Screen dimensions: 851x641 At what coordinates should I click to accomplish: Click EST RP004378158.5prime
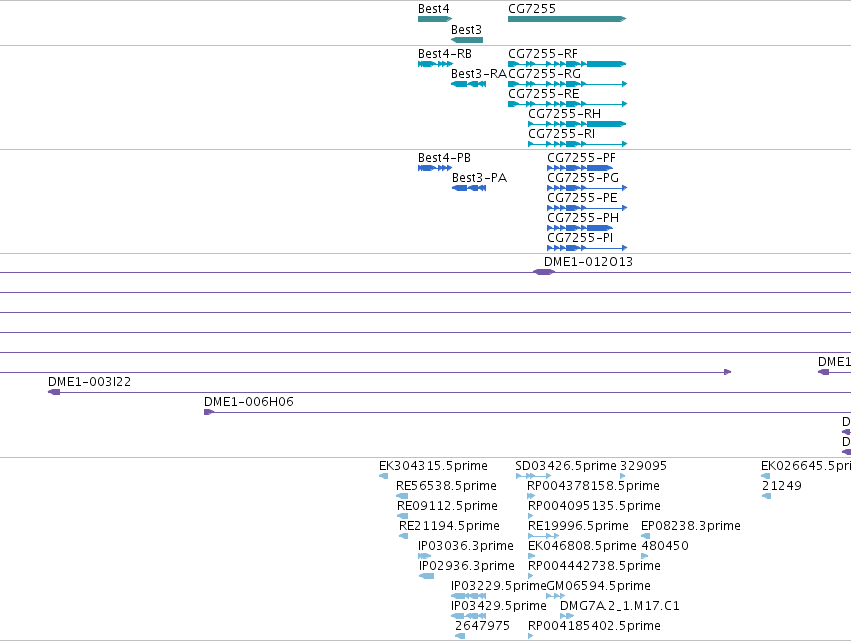pos(531,496)
